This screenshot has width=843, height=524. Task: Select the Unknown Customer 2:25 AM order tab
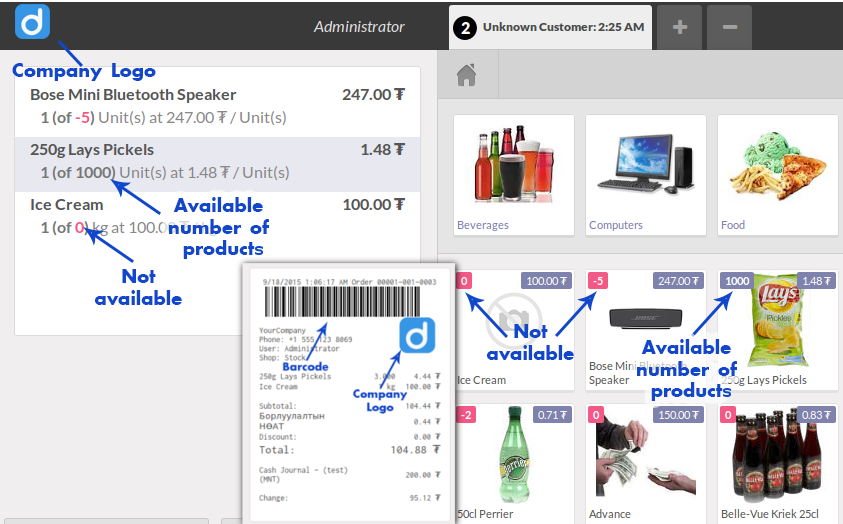pos(551,27)
